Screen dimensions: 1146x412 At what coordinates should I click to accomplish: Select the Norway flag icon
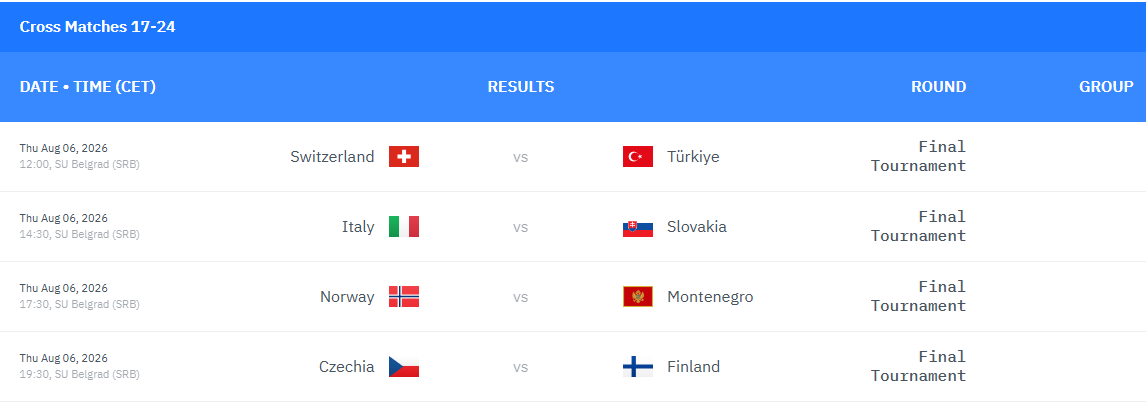(x=403, y=297)
